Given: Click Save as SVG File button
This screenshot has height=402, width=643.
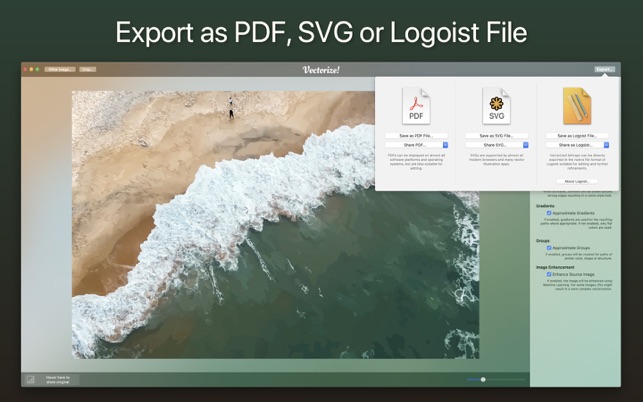Looking at the screenshot, I should [496, 135].
